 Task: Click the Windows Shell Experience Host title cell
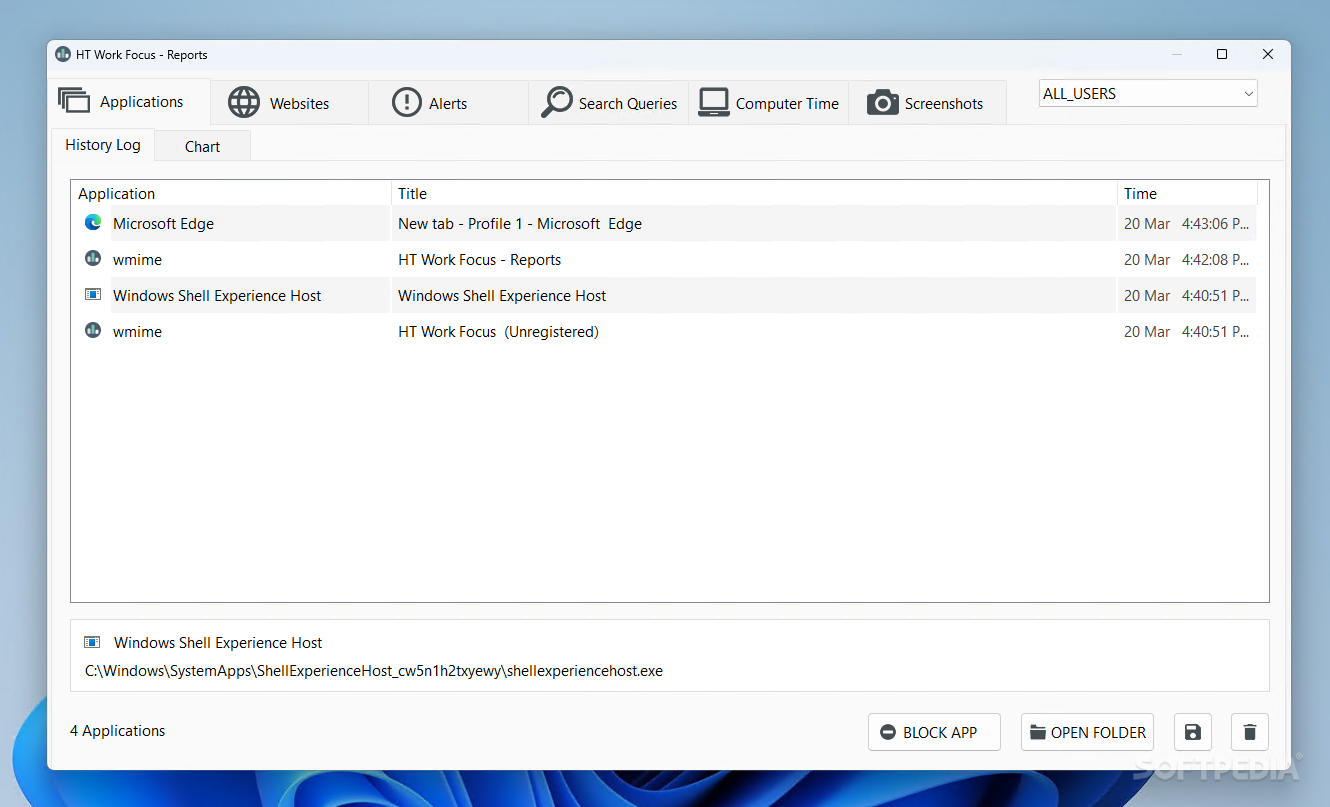502,296
